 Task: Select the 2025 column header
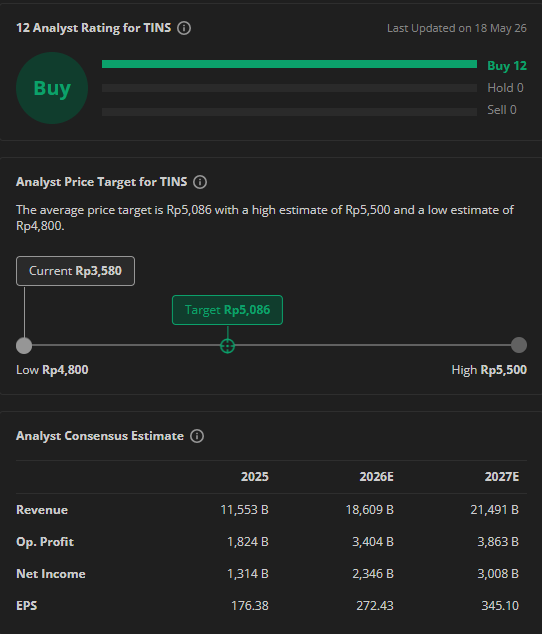255,477
